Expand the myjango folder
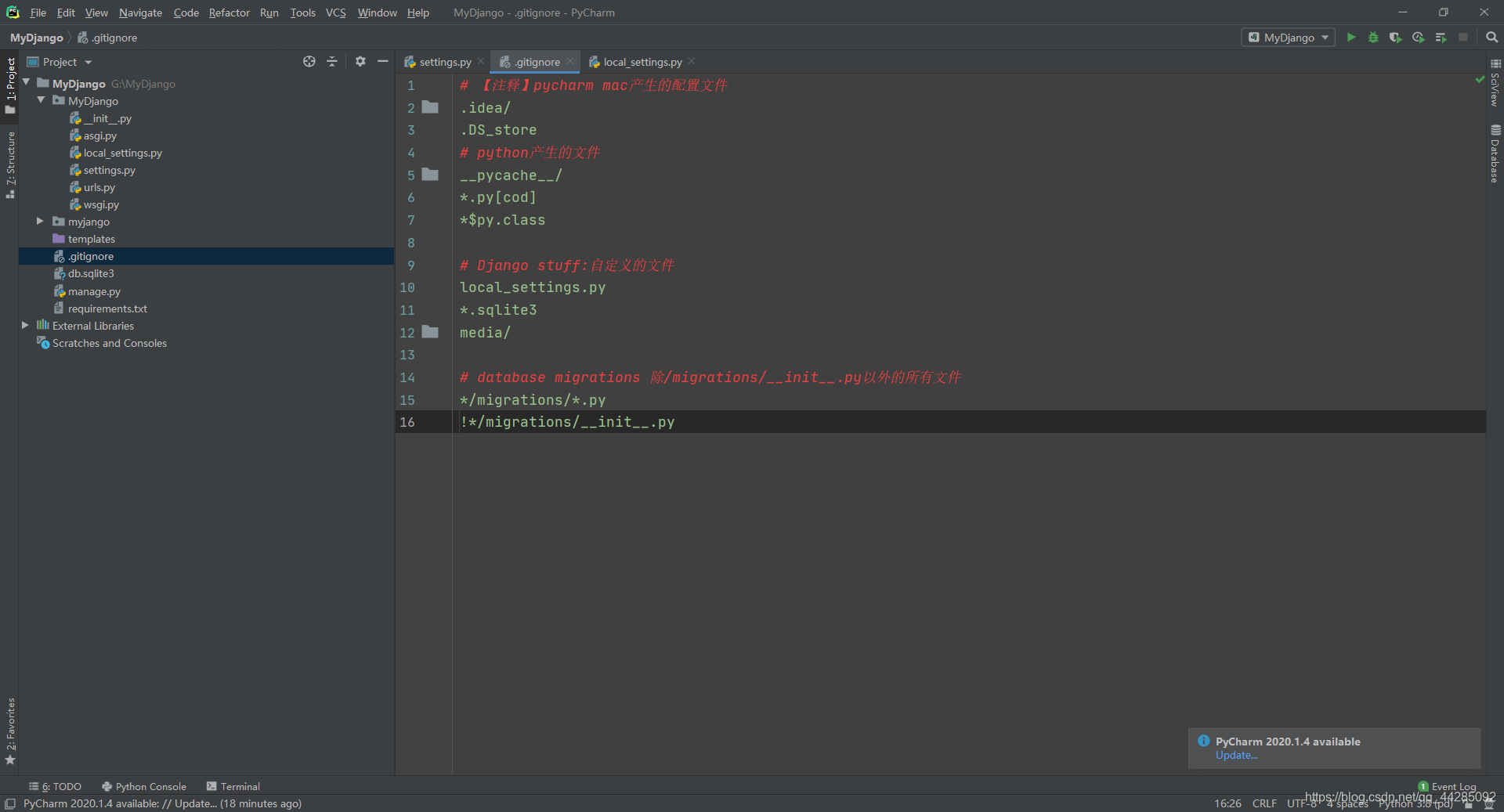The width and height of the screenshot is (1504, 812). point(41,222)
